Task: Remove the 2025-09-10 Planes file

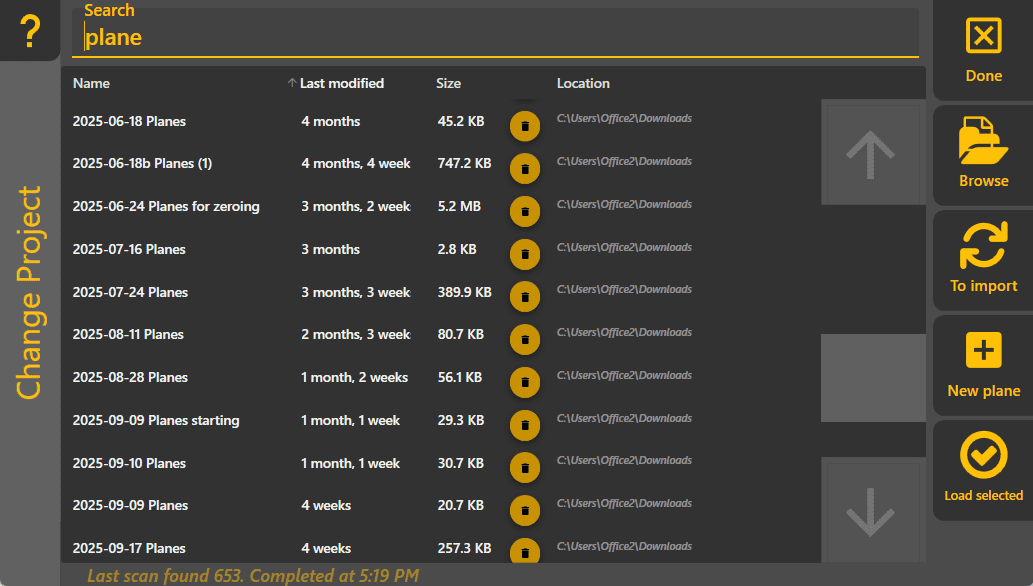Action: click(x=524, y=467)
